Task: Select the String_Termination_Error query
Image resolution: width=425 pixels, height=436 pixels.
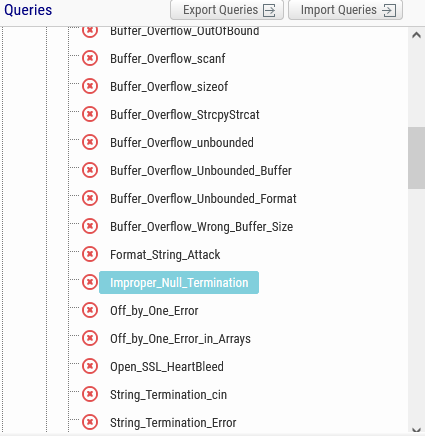Action: click(x=173, y=423)
